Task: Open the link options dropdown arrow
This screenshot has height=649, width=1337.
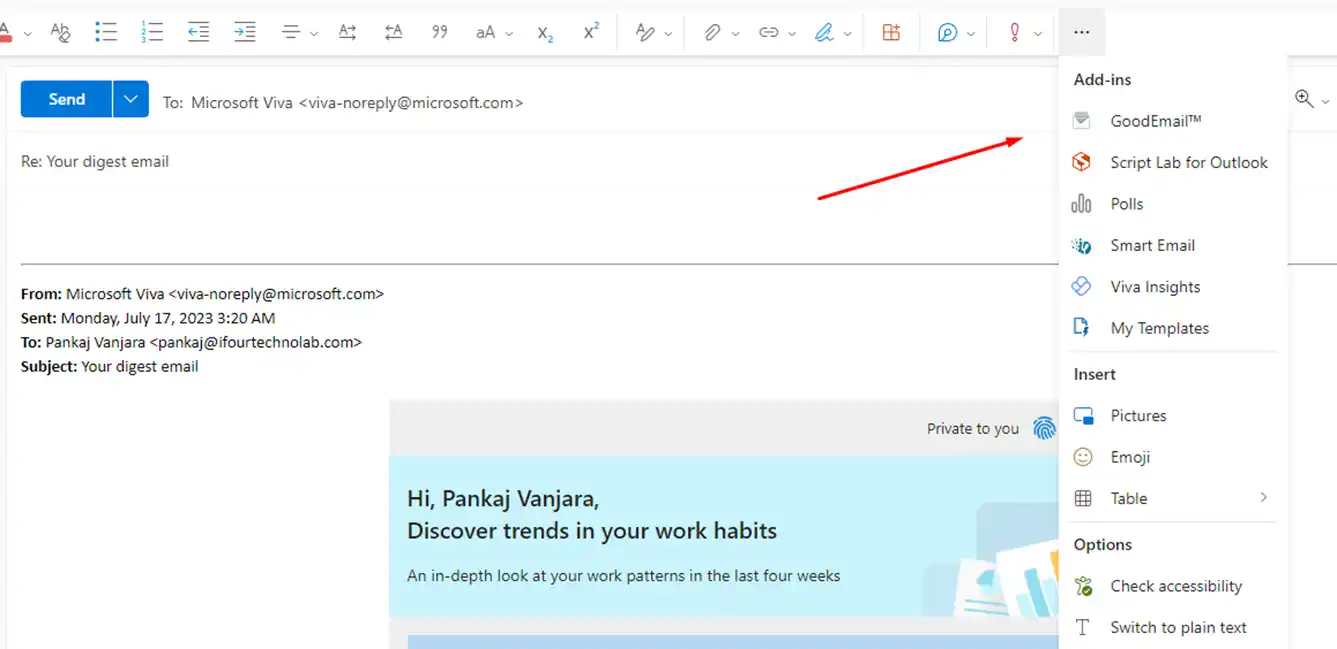Action: coord(792,34)
